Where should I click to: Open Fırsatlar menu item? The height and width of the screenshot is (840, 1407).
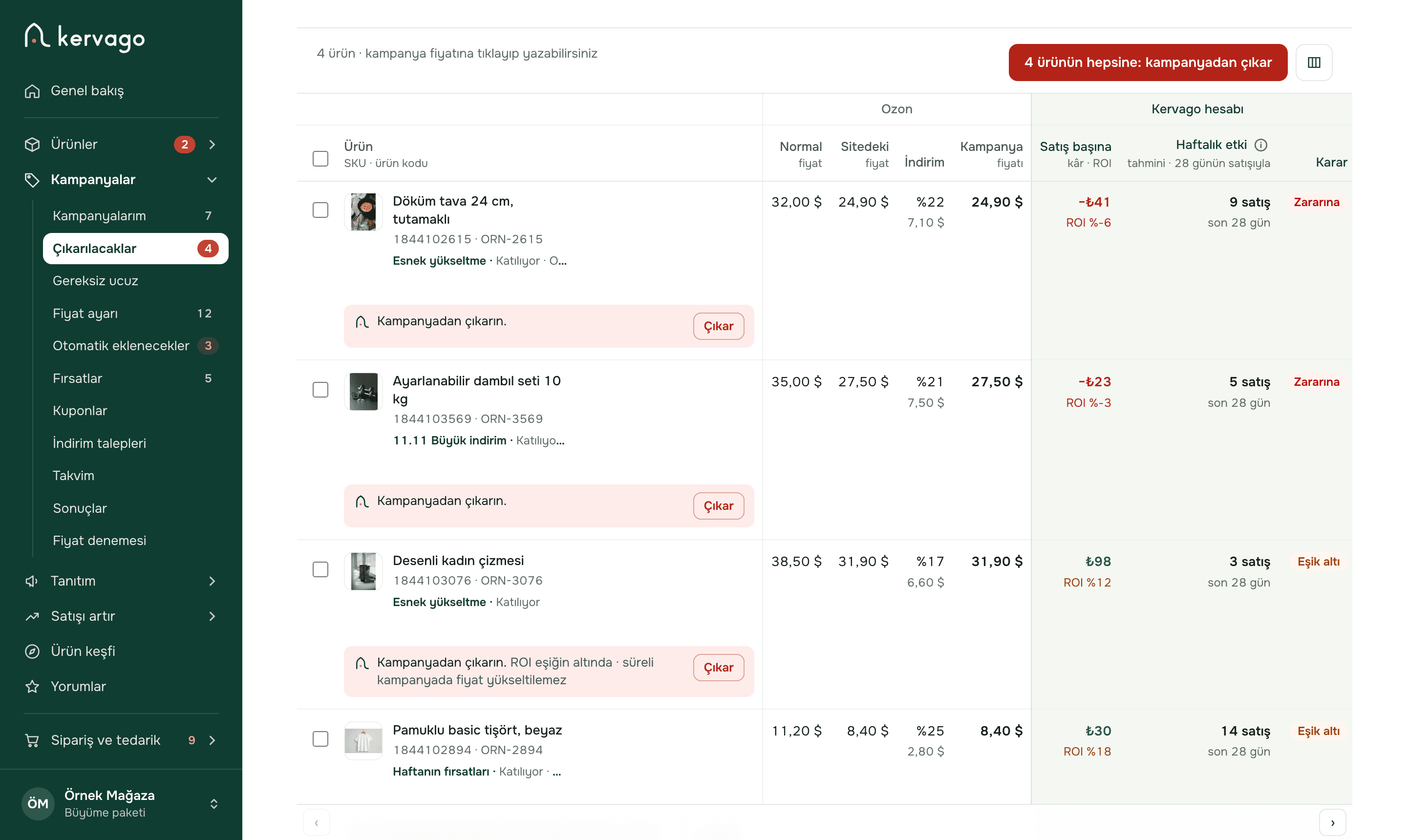(136, 378)
